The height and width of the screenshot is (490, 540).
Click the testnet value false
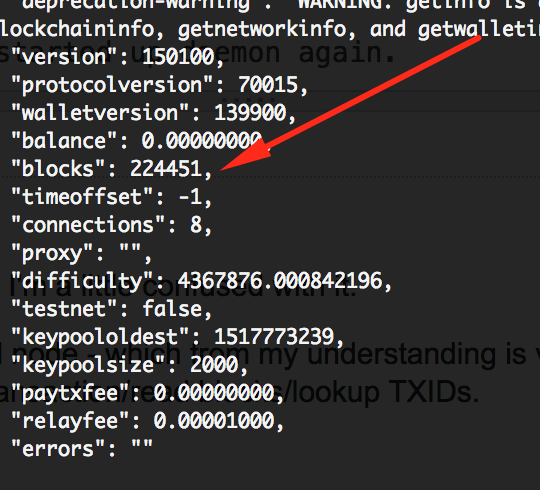pos(172,309)
